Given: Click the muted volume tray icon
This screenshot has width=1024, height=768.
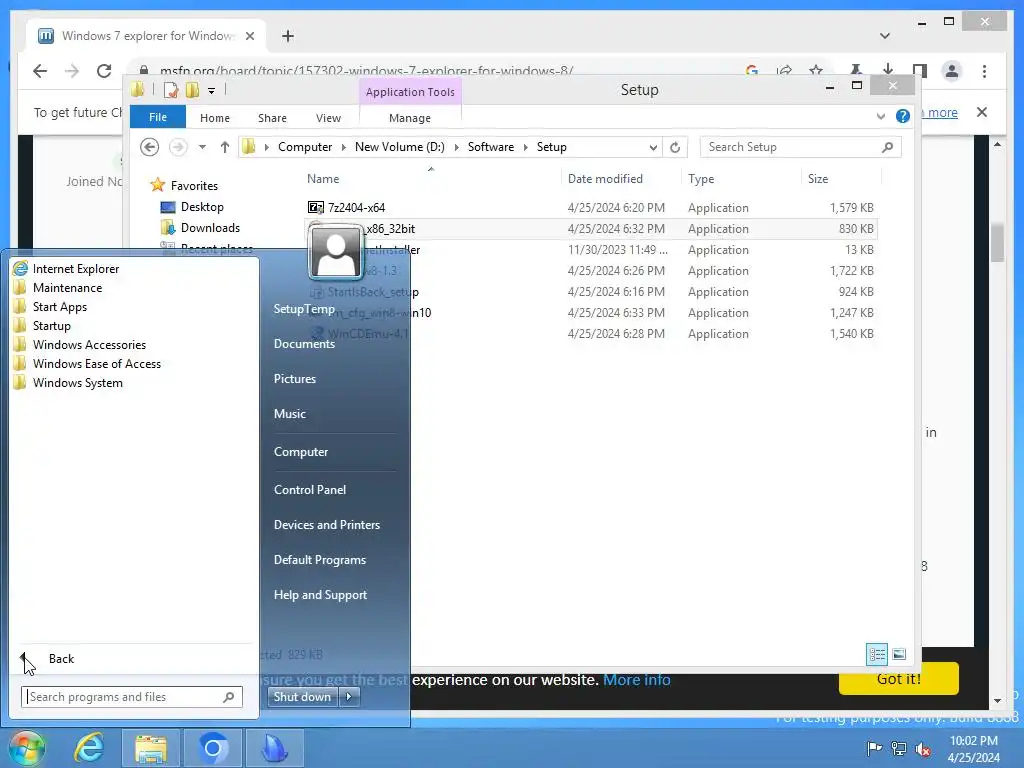Looking at the screenshot, I should 923,748.
